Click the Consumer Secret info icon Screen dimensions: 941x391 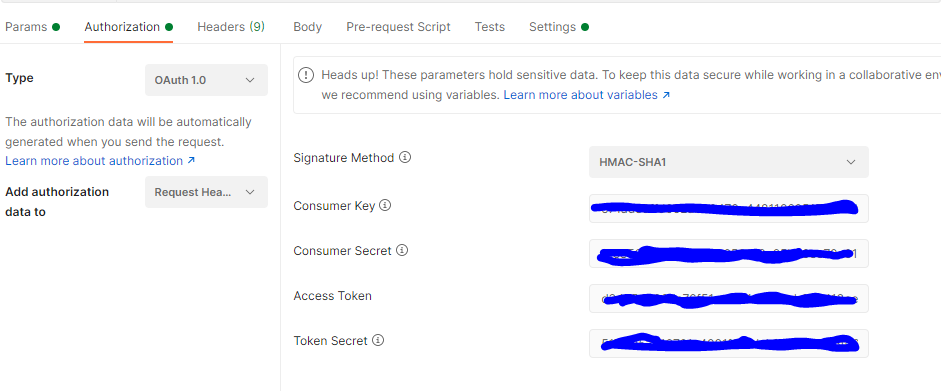pyautogui.click(x=402, y=251)
